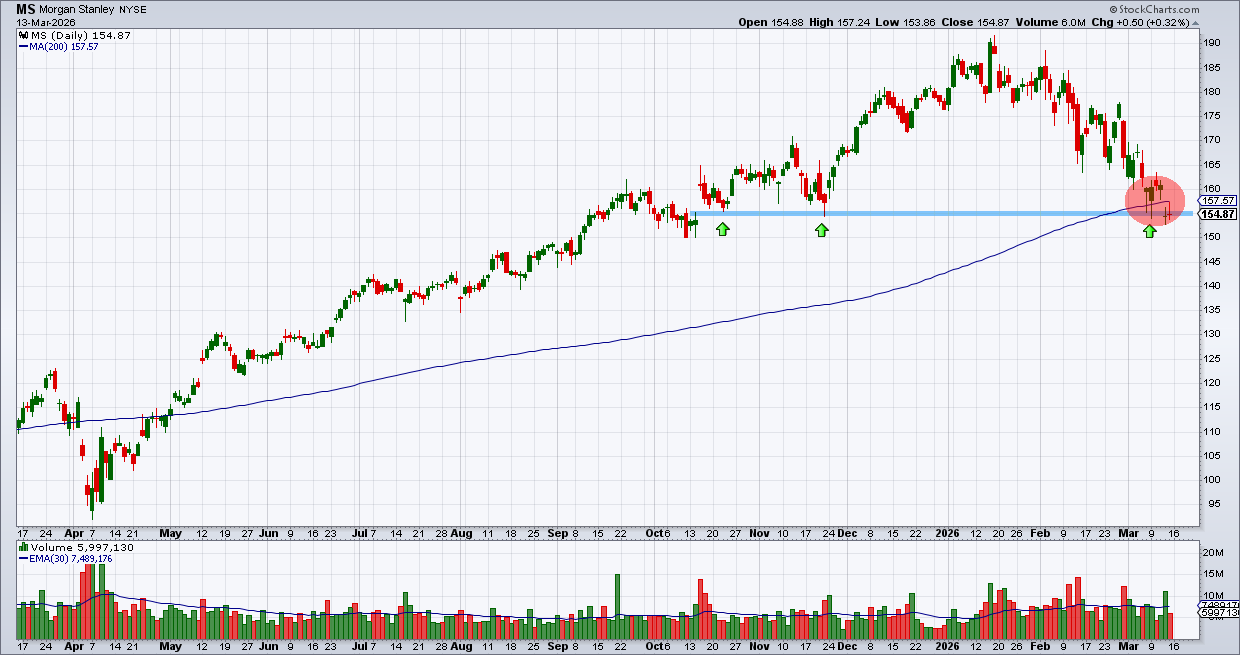1240x655 pixels.
Task: Click the 165 price axis label
Action: pos(1211,165)
